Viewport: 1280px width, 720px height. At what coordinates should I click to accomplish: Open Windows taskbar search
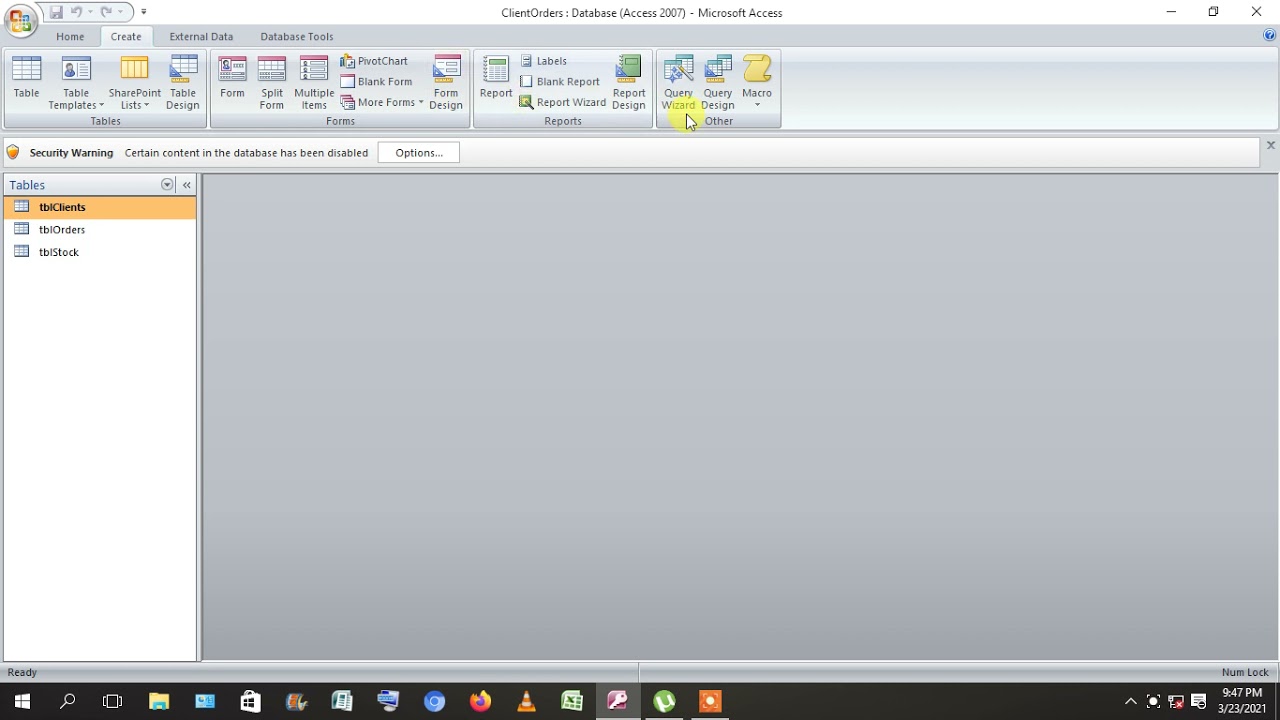68,701
